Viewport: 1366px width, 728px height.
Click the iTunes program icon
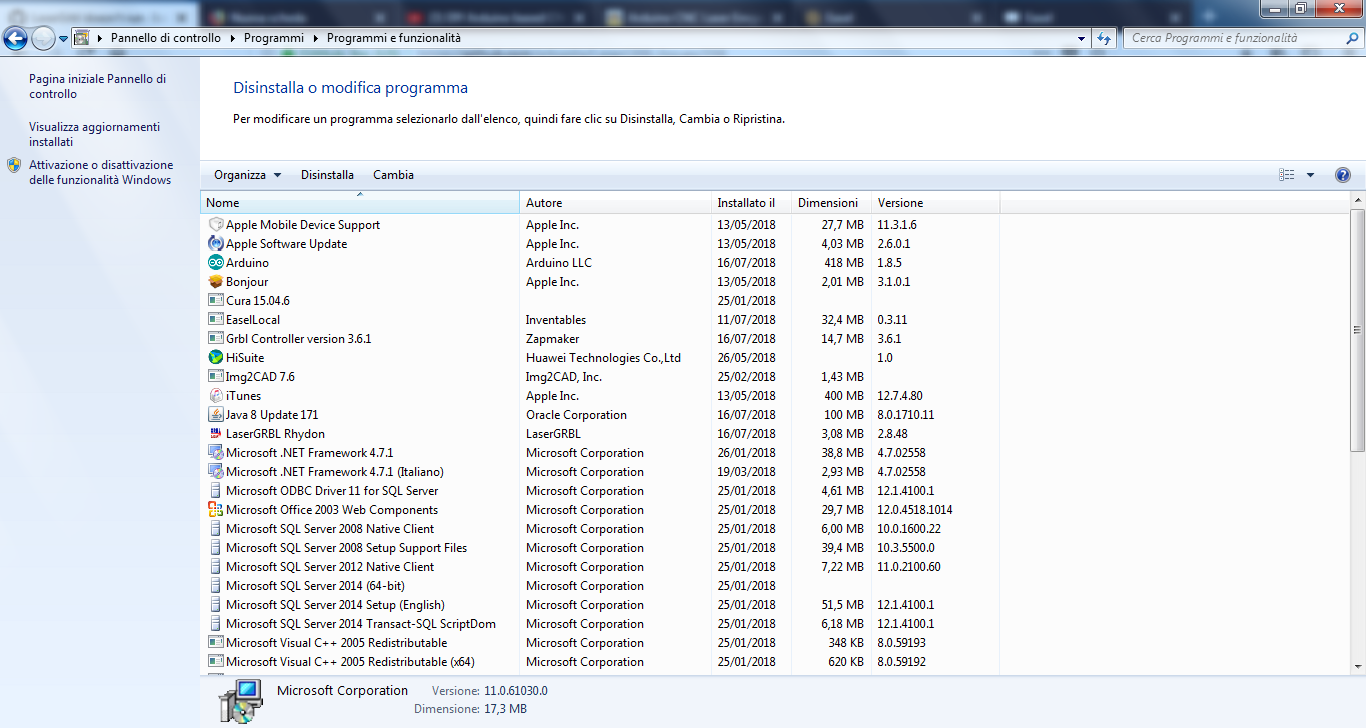[x=215, y=396]
